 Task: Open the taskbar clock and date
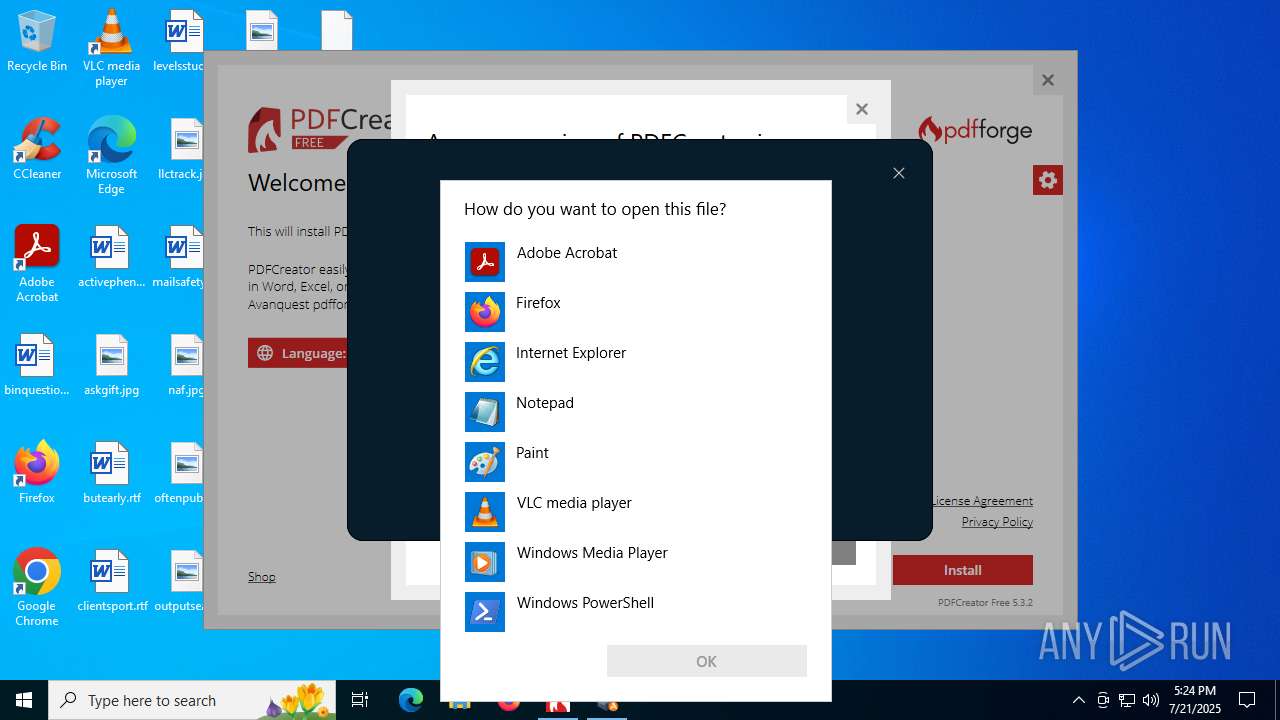point(1195,700)
